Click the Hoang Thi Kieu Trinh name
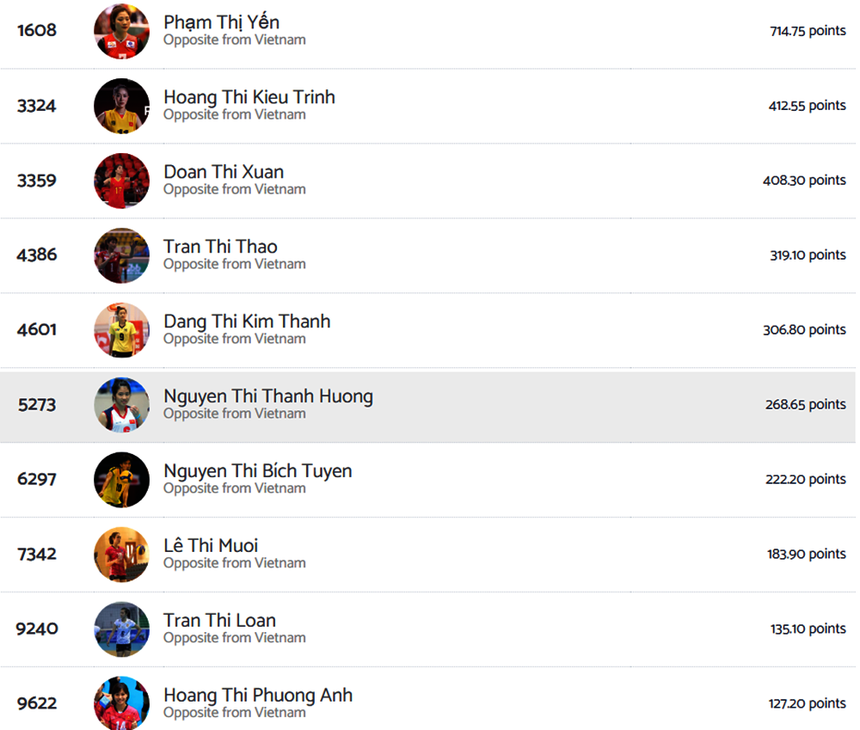The image size is (860, 730). (x=249, y=97)
